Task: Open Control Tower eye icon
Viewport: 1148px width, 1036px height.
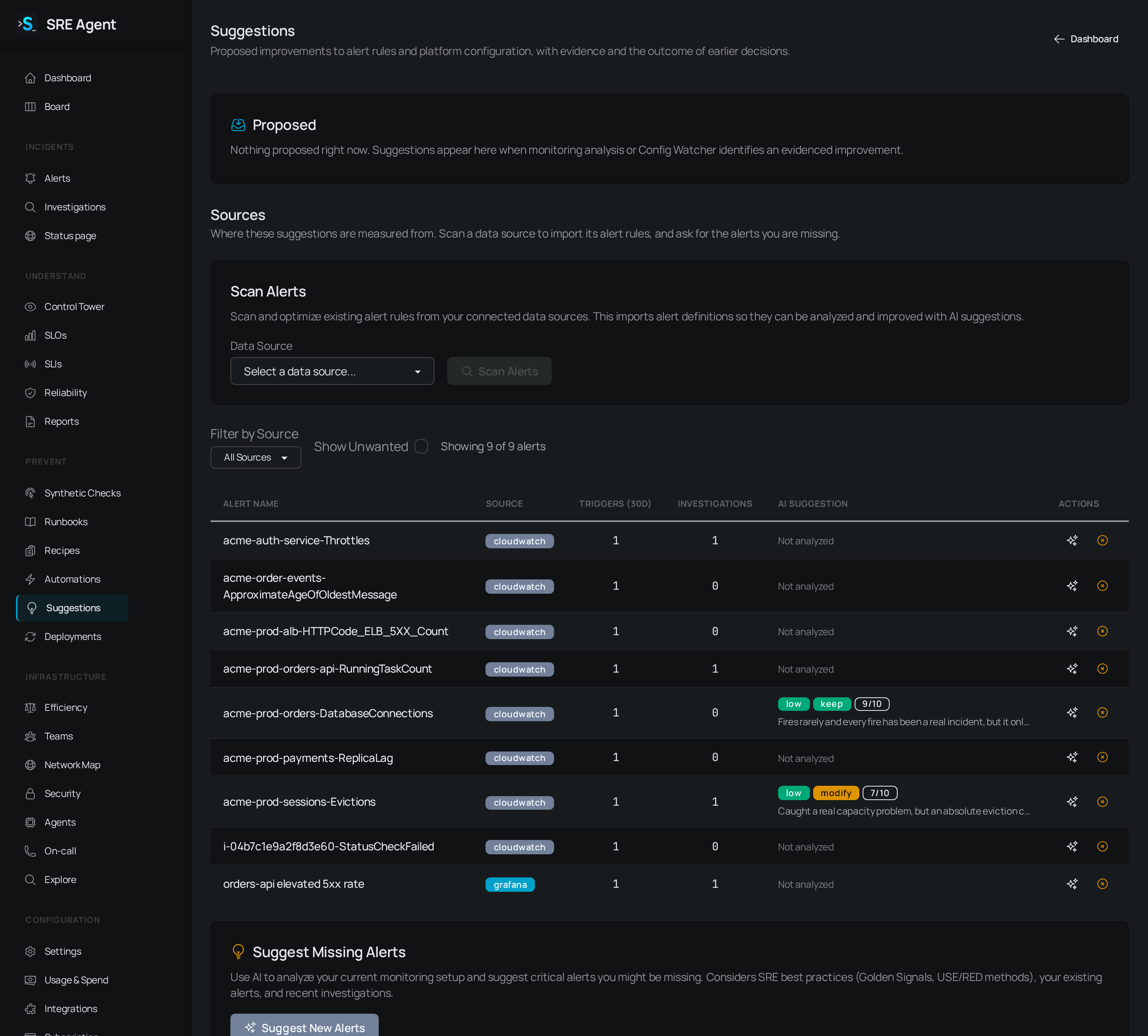Action: click(x=30, y=307)
